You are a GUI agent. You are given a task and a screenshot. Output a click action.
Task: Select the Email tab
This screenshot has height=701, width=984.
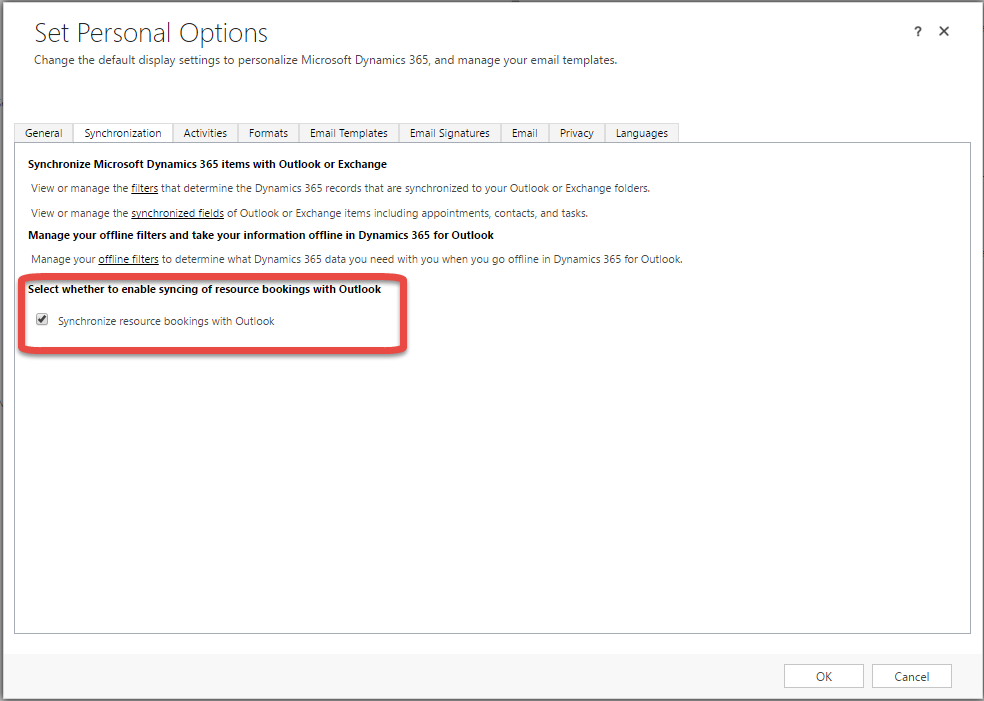point(525,133)
